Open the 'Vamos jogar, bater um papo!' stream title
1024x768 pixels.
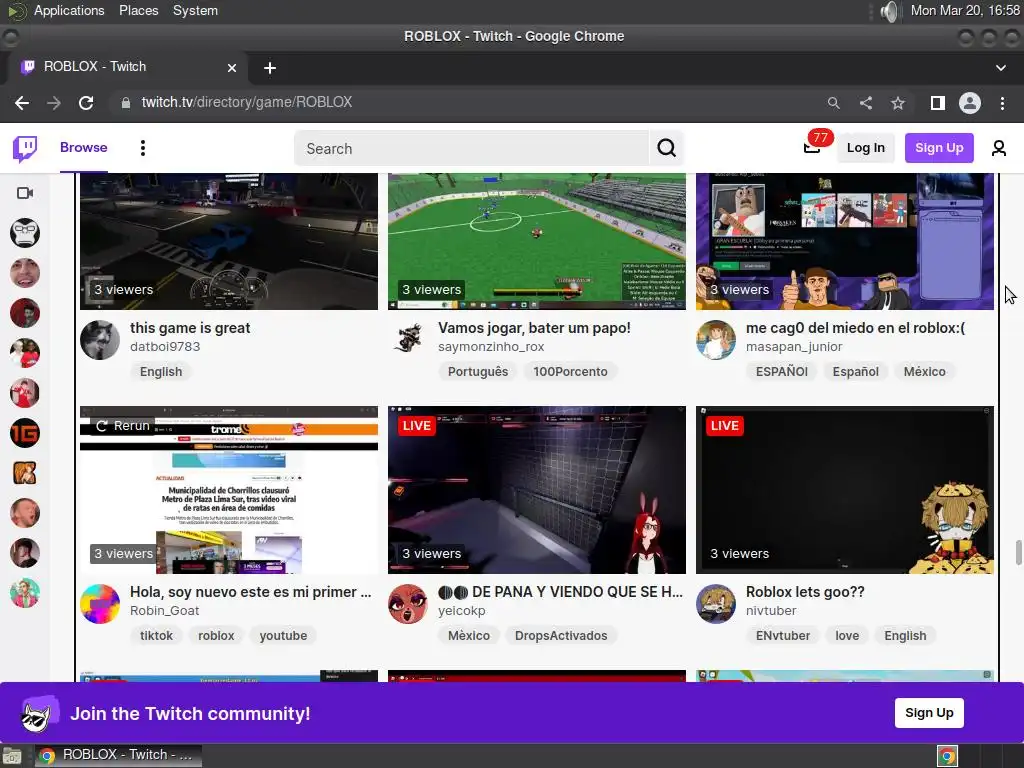tap(534, 328)
